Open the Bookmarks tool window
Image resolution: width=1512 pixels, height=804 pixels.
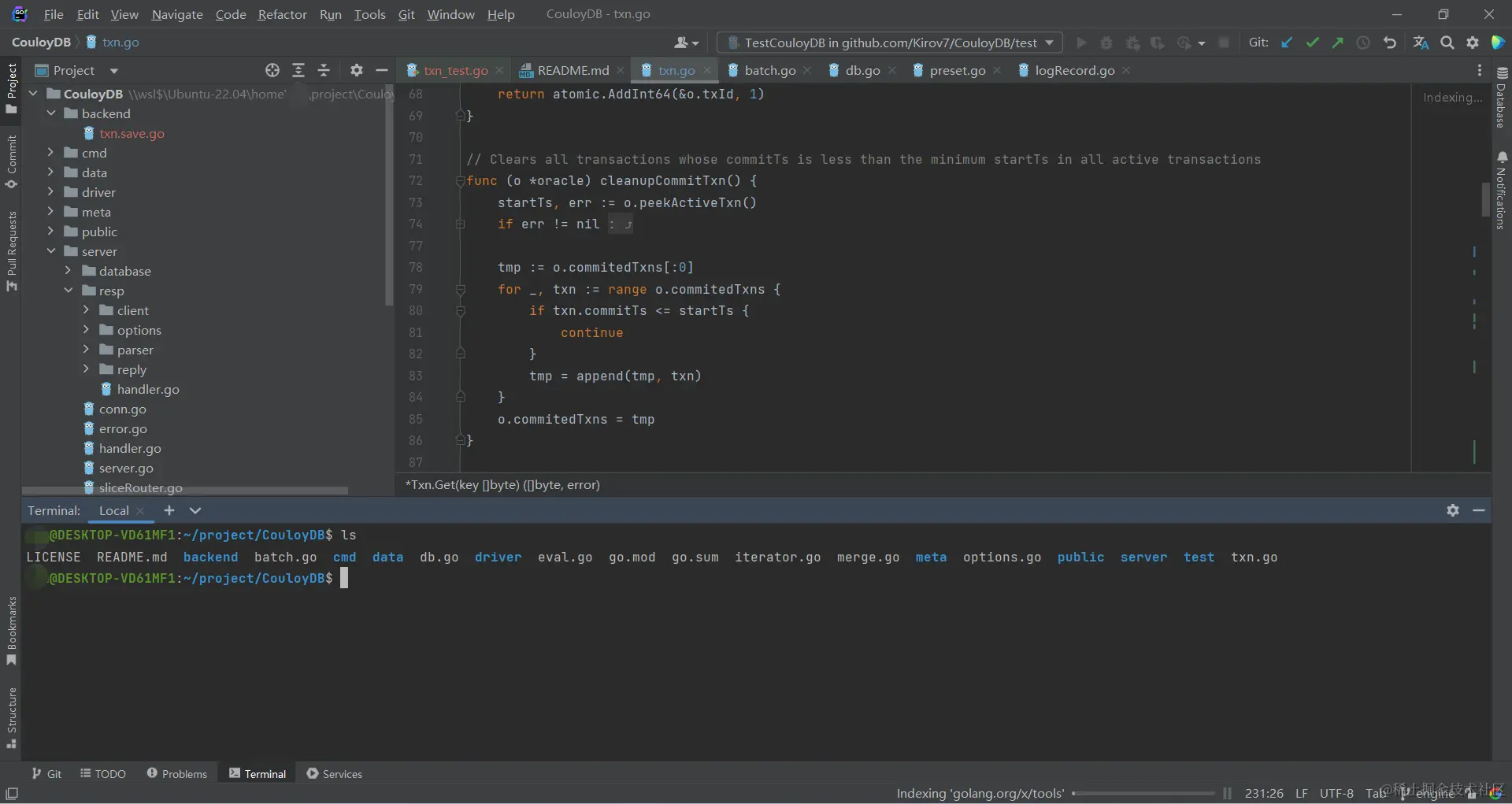(11, 631)
